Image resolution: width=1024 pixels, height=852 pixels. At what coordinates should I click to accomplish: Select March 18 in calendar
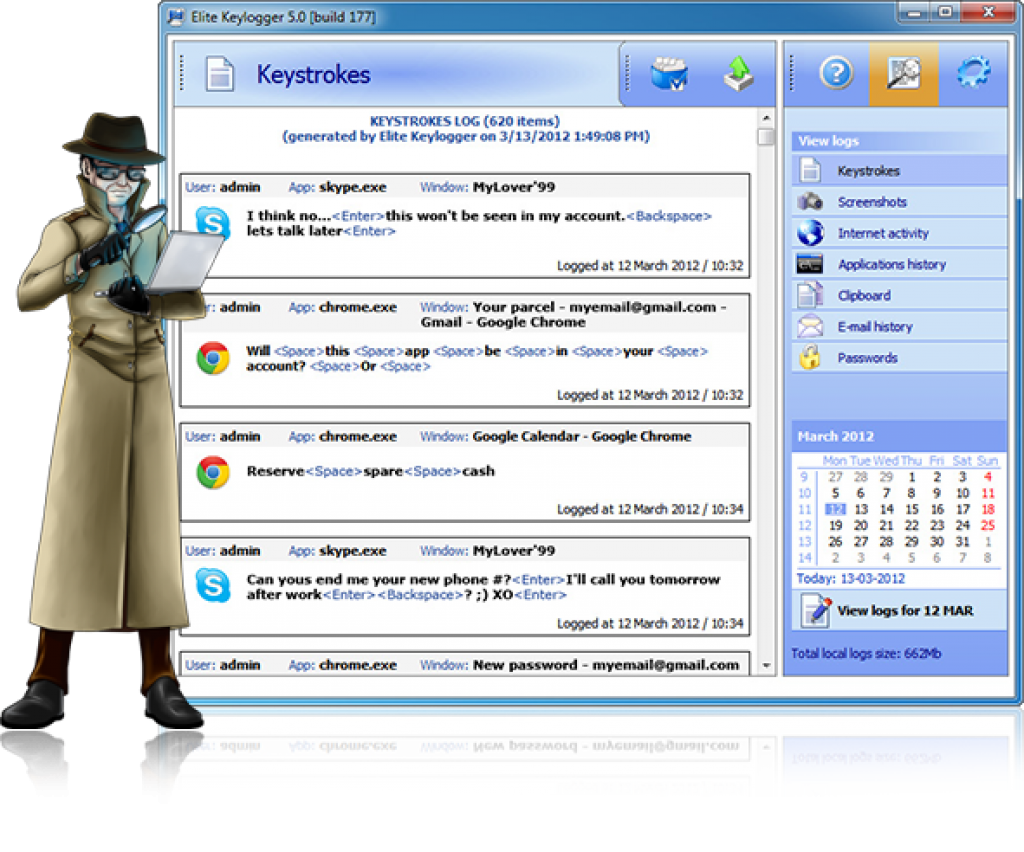click(x=987, y=509)
